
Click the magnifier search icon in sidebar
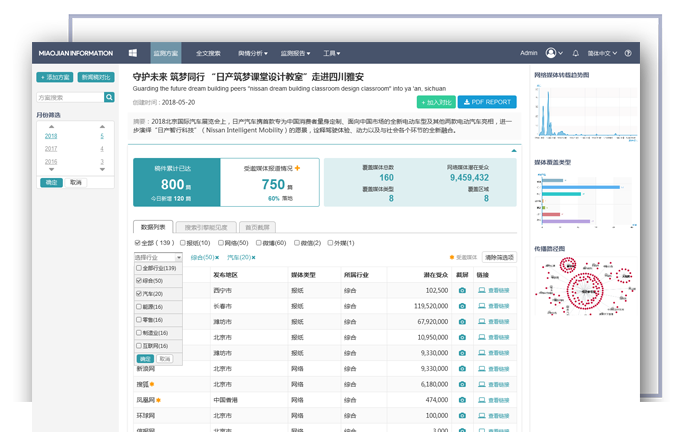tap(109, 98)
